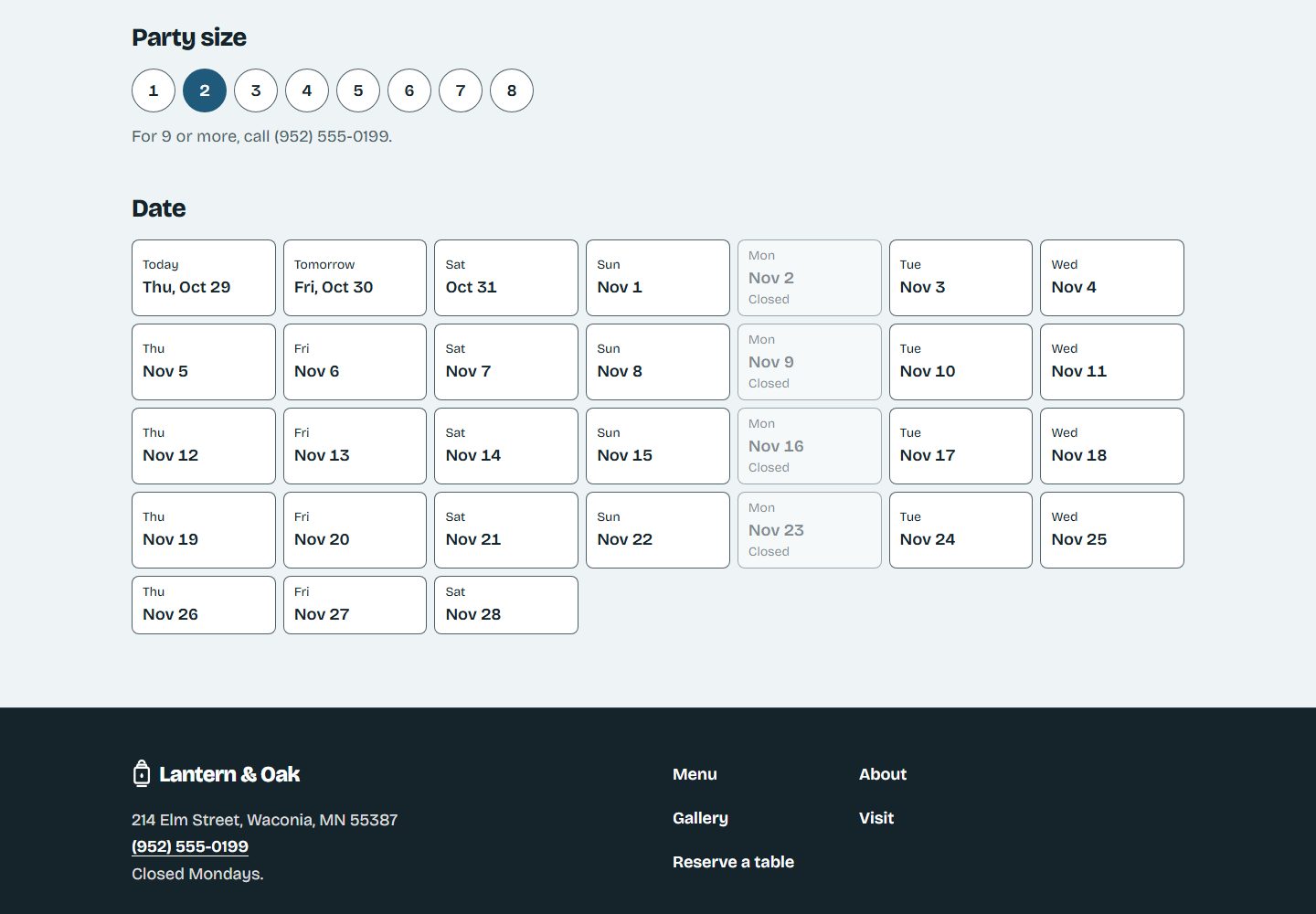Choose Fri Nov 13 date

coord(355,446)
